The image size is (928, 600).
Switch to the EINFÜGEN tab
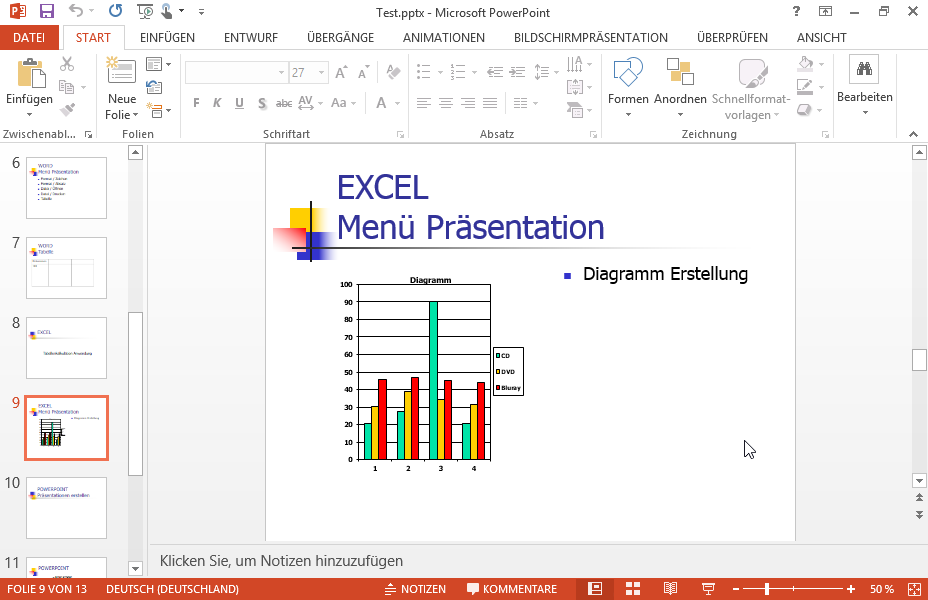coord(167,37)
